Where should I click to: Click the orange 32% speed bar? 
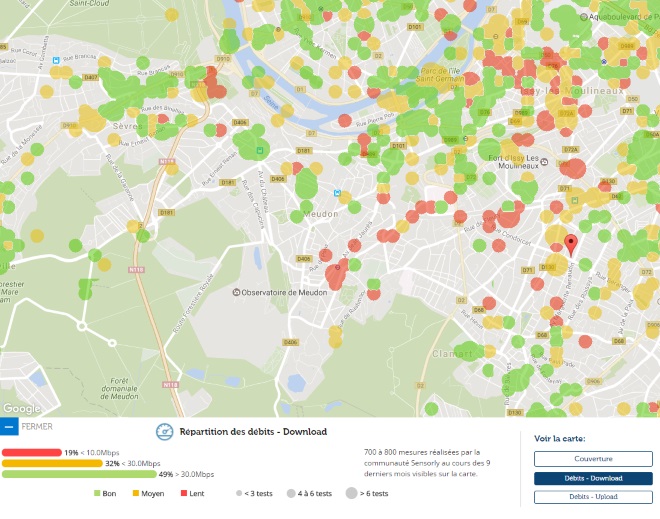coord(52,463)
